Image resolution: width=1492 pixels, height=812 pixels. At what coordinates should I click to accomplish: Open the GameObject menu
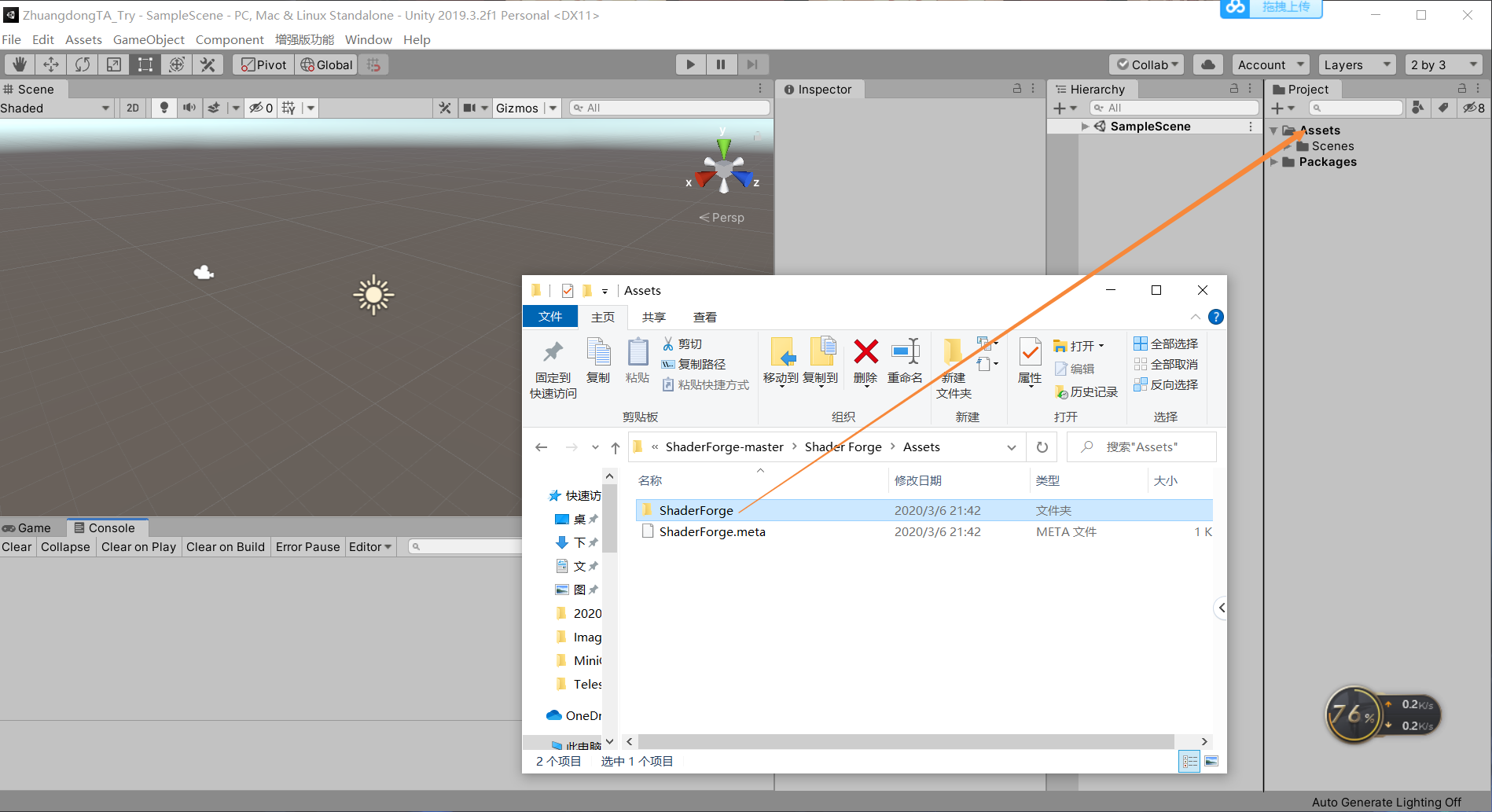[x=149, y=39]
